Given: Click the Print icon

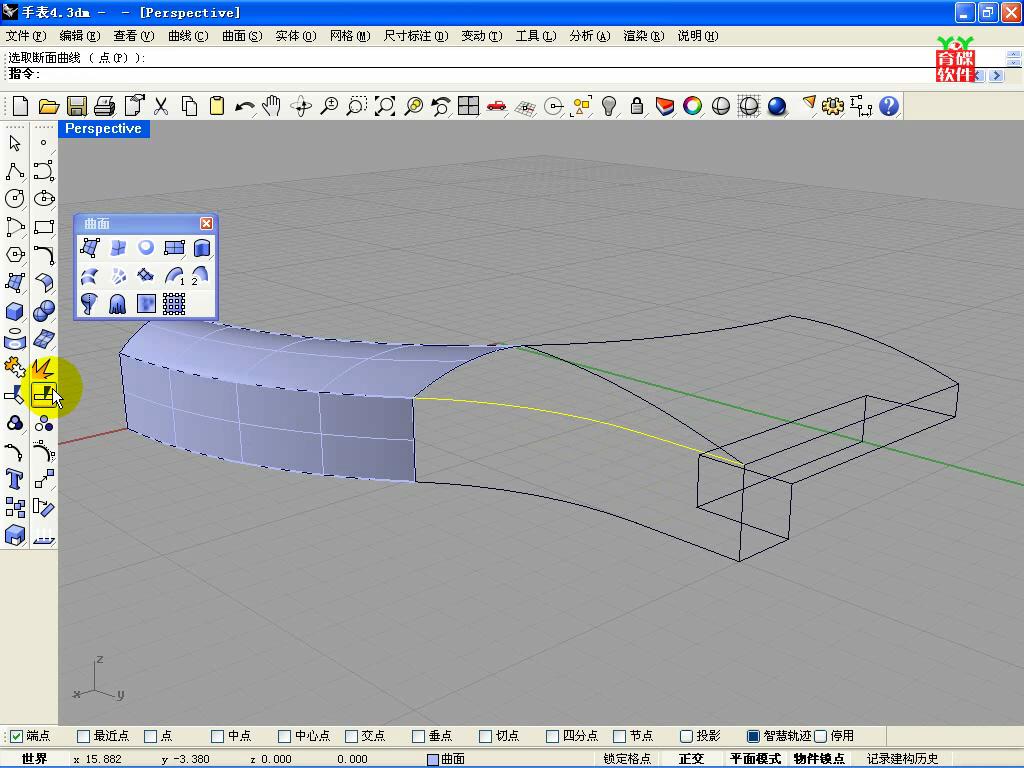Looking at the screenshot, I should tap(104, 106).
